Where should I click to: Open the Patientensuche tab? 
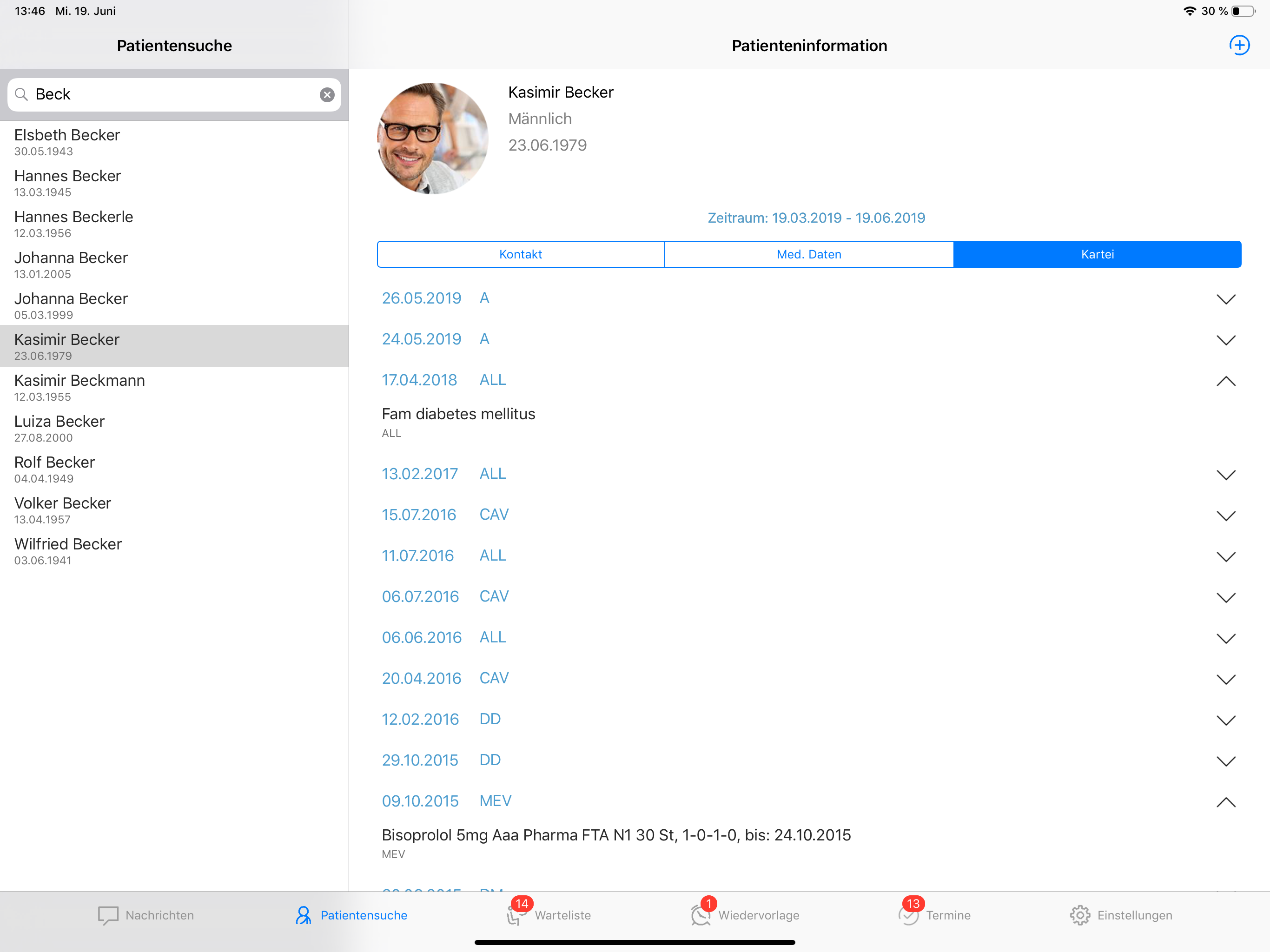click(x=351, y=915)
